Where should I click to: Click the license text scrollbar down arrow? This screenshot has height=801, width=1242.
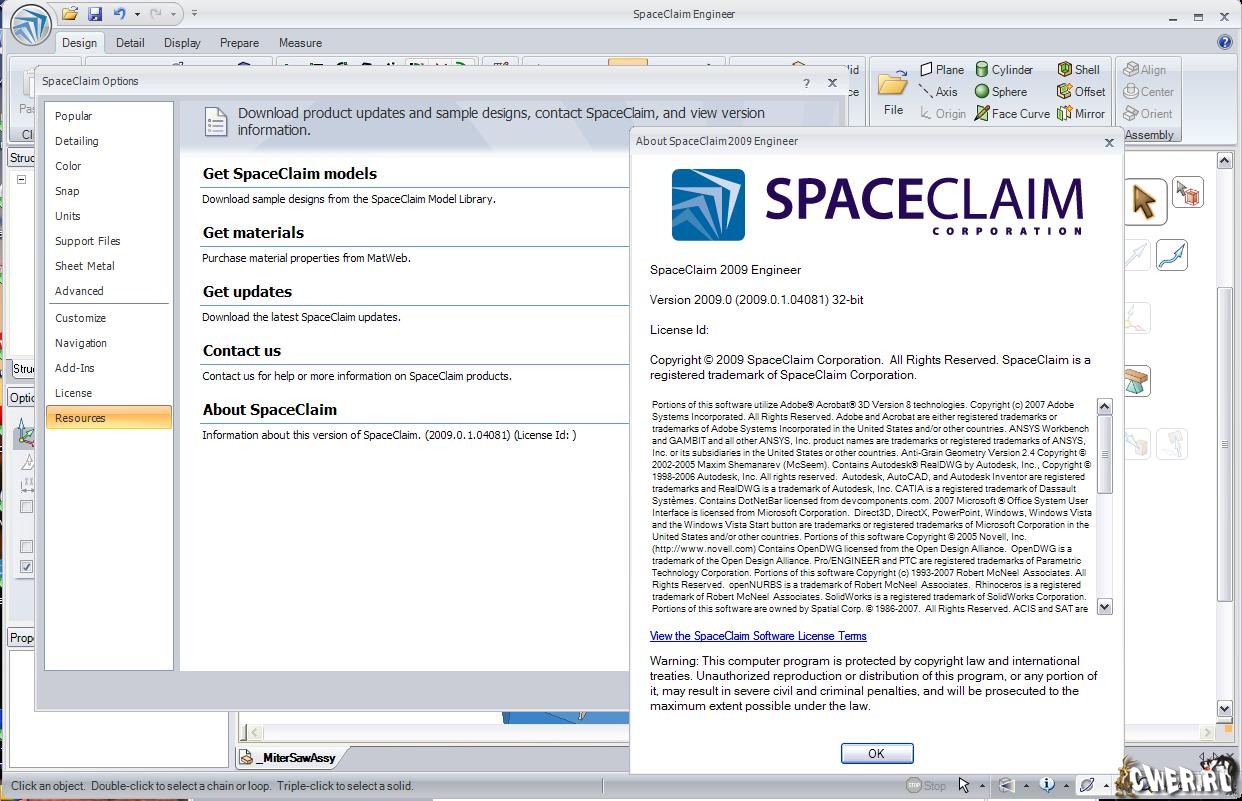pyautogui.click(x=1104, y=606)
